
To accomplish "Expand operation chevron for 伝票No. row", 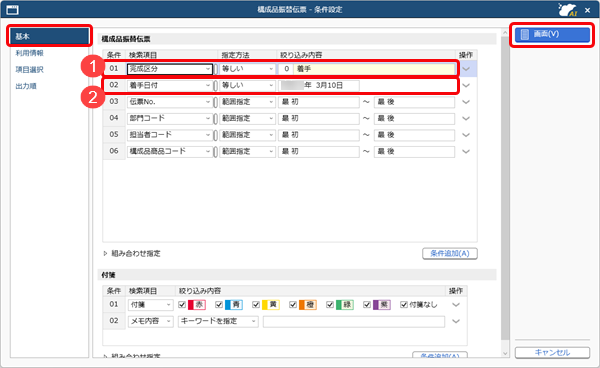I will point(466,102).
